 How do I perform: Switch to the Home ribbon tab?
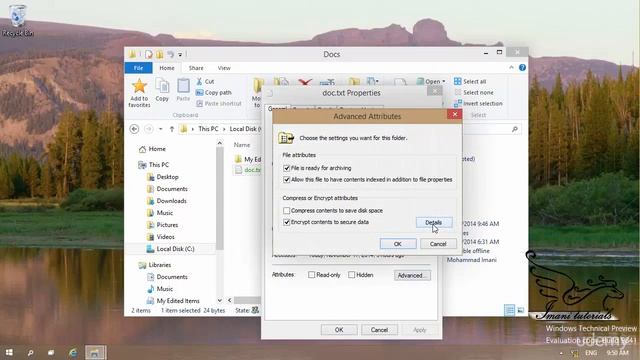tap(167, 68)
